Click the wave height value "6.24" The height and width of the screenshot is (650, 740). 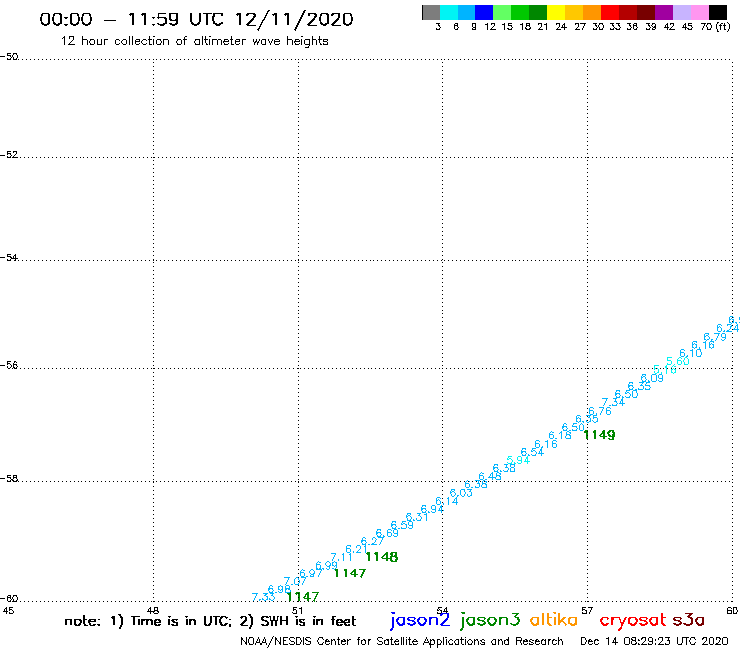coord(728,328)
